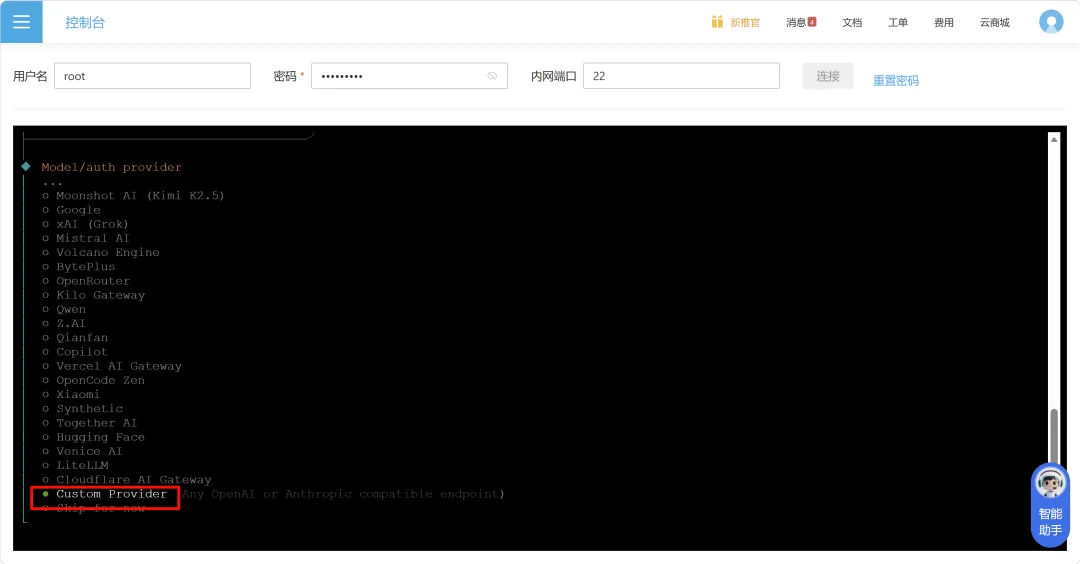Image resolution: width=1080 pixels, height=564 pixels.
Task: Click the Z.AI provider row
Action: (64, 324)
